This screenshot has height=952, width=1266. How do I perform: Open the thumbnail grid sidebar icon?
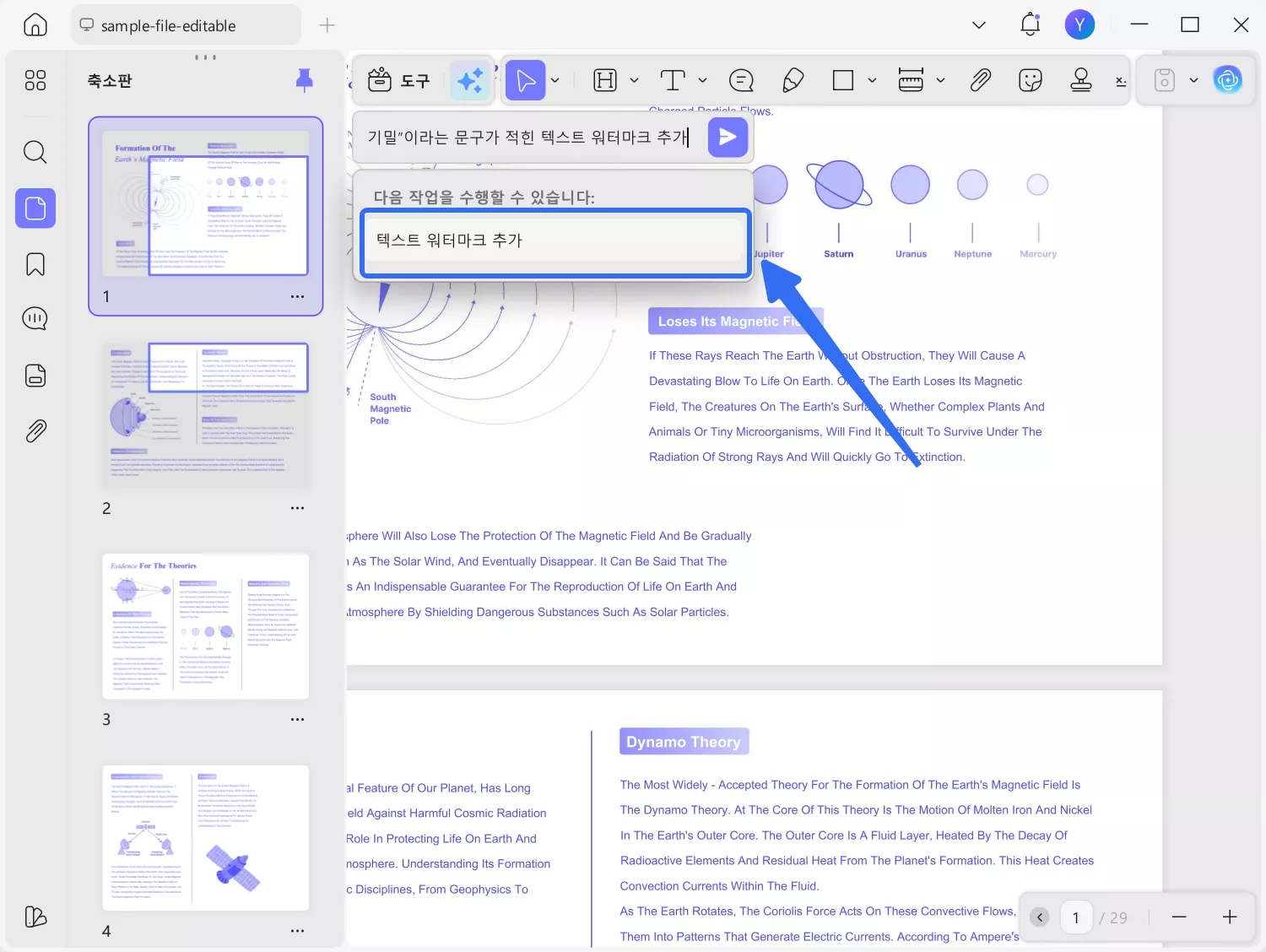tap(35, 80)
